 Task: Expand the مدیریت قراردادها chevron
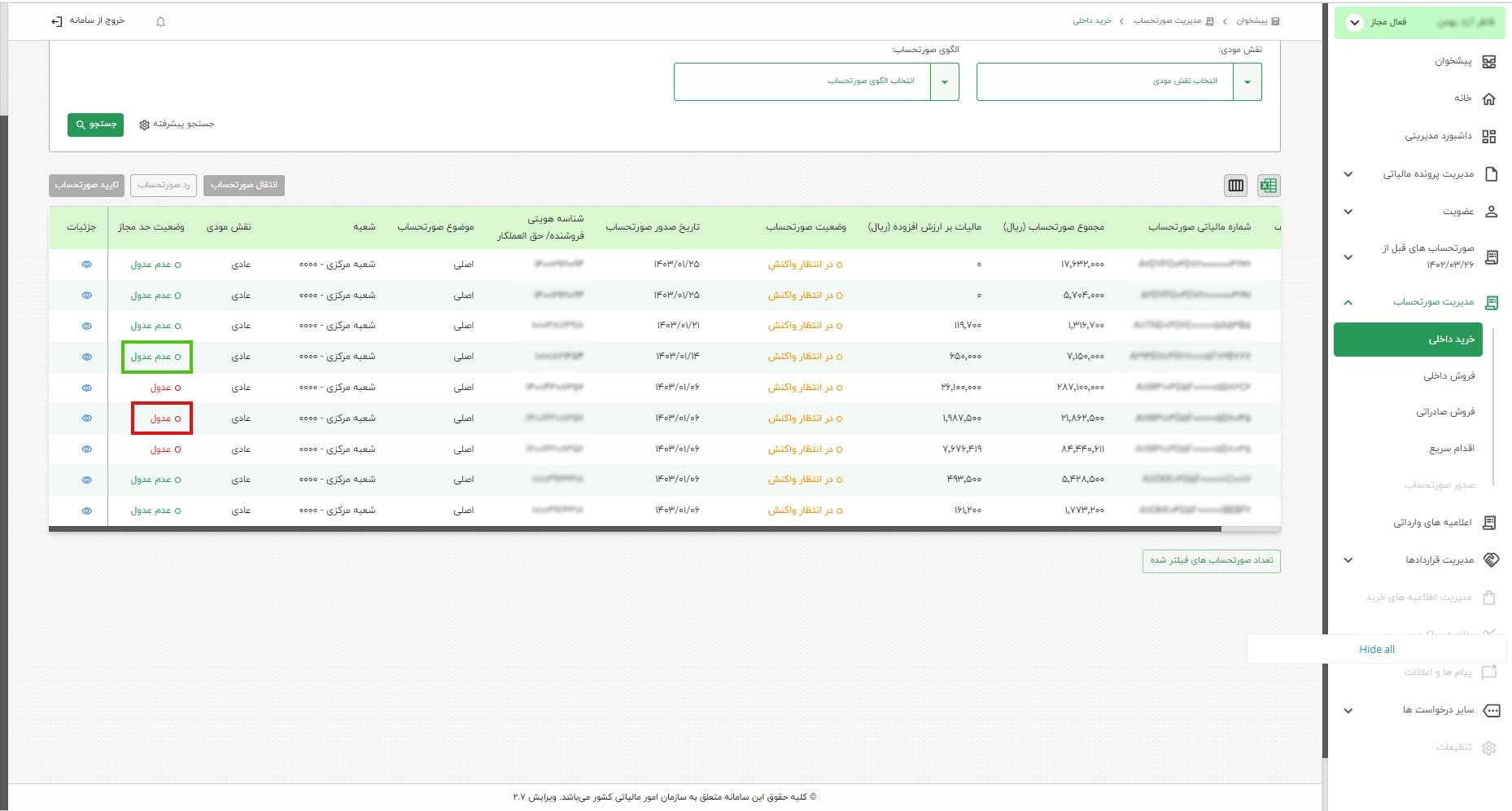point(1348,560)
